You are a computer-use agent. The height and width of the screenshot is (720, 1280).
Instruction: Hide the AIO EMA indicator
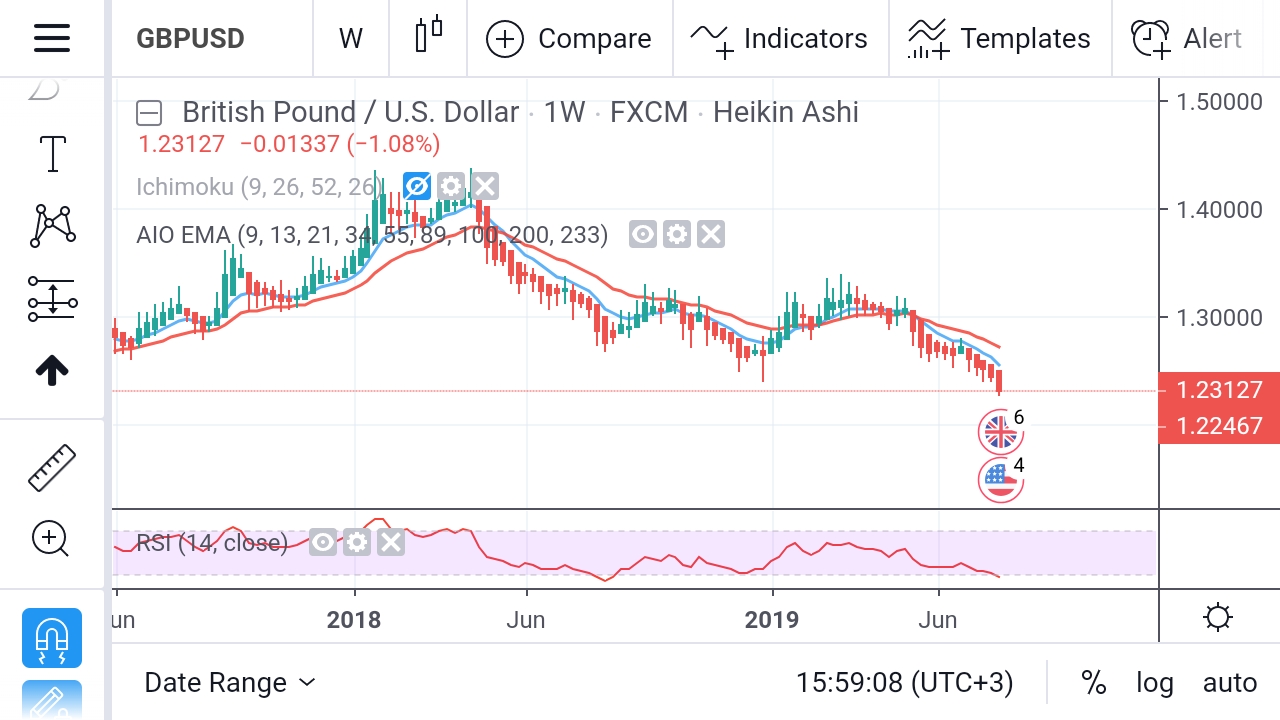point(643,235)
